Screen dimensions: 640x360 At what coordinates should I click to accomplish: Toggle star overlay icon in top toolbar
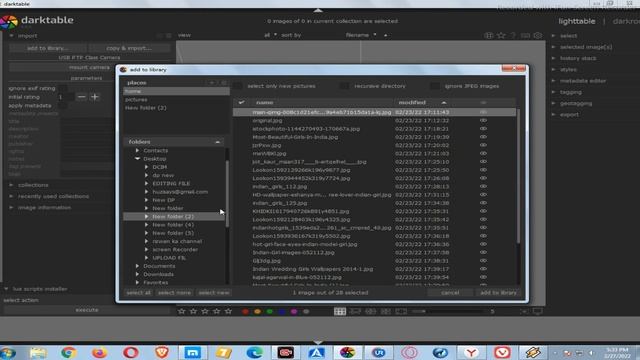501,36
